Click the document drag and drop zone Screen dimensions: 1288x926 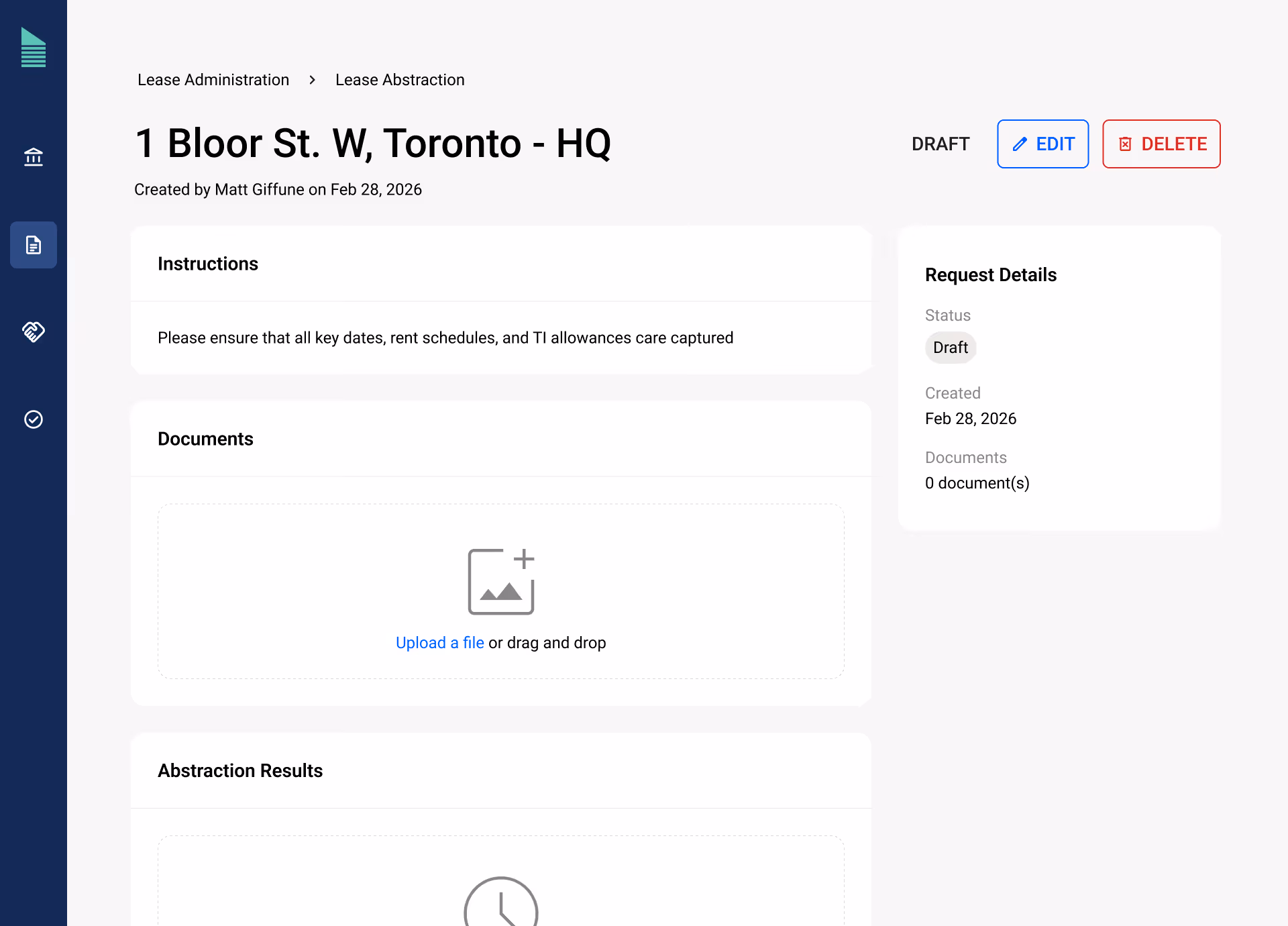[501, 591]
